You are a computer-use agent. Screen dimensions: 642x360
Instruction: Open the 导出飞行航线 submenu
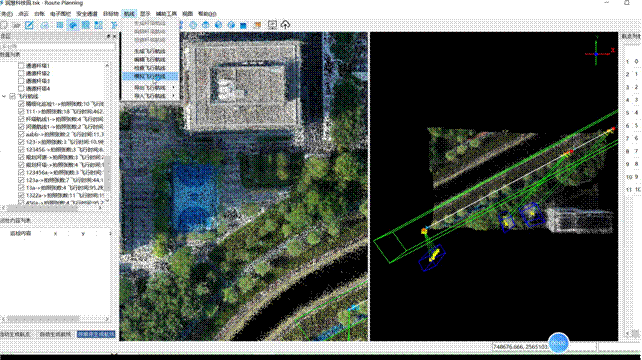click(x=150, y=88)
